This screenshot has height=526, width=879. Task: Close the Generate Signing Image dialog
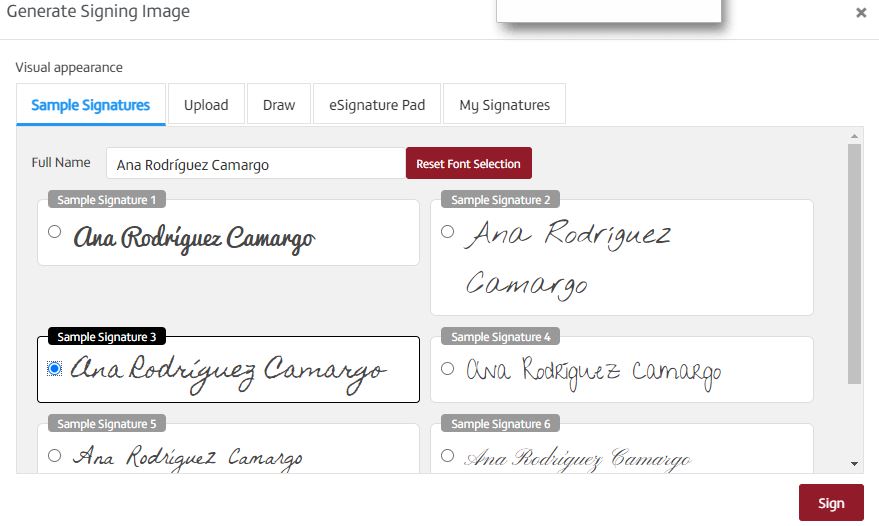pyautogui.click(x=861, y=13)
